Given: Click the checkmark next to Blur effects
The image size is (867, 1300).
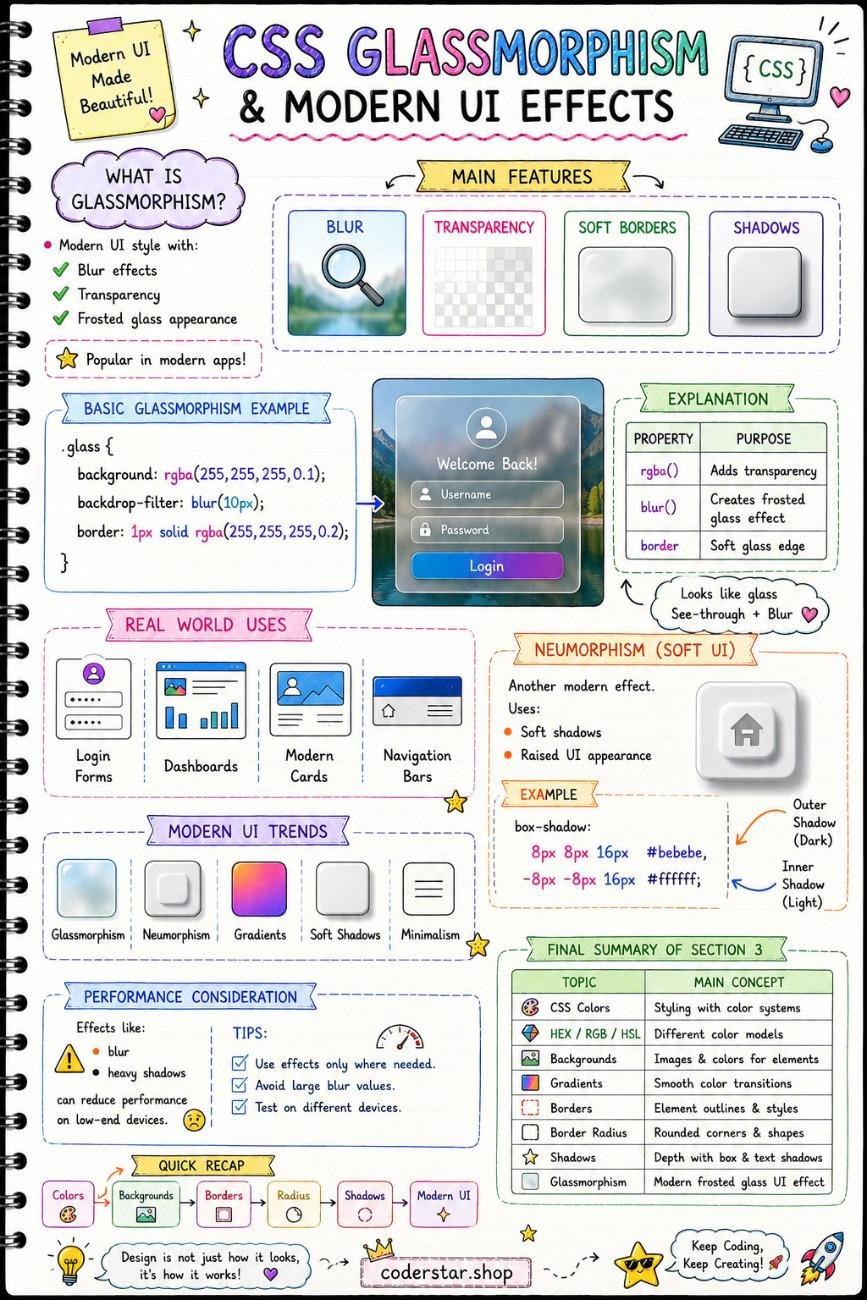Looking at the screenshot, I should click(60, 269).
